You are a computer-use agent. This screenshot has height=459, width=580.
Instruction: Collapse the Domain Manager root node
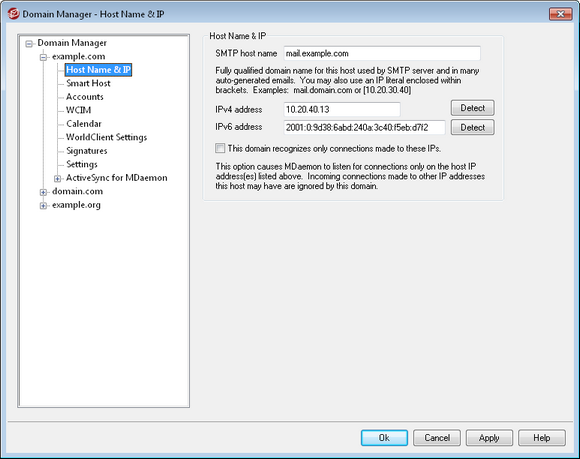point(29,44)
